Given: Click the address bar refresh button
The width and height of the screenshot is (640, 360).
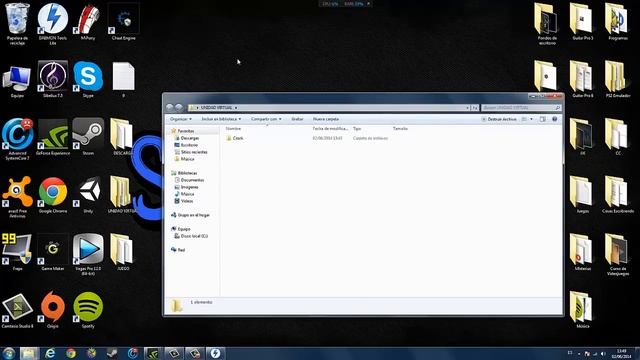Looking at the screenshot, I should coord(475,108).
